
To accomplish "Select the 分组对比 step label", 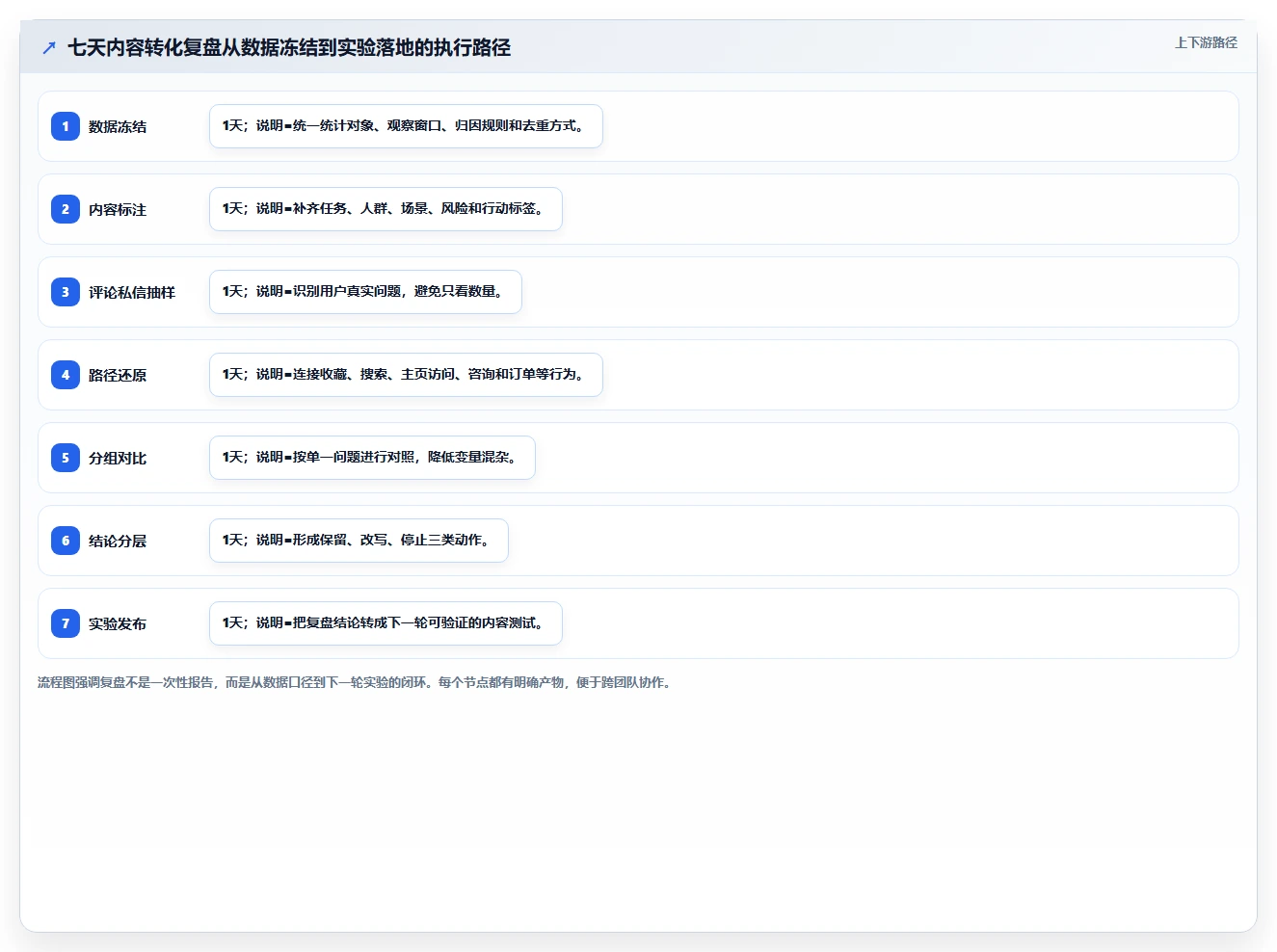I will (118, 458).
